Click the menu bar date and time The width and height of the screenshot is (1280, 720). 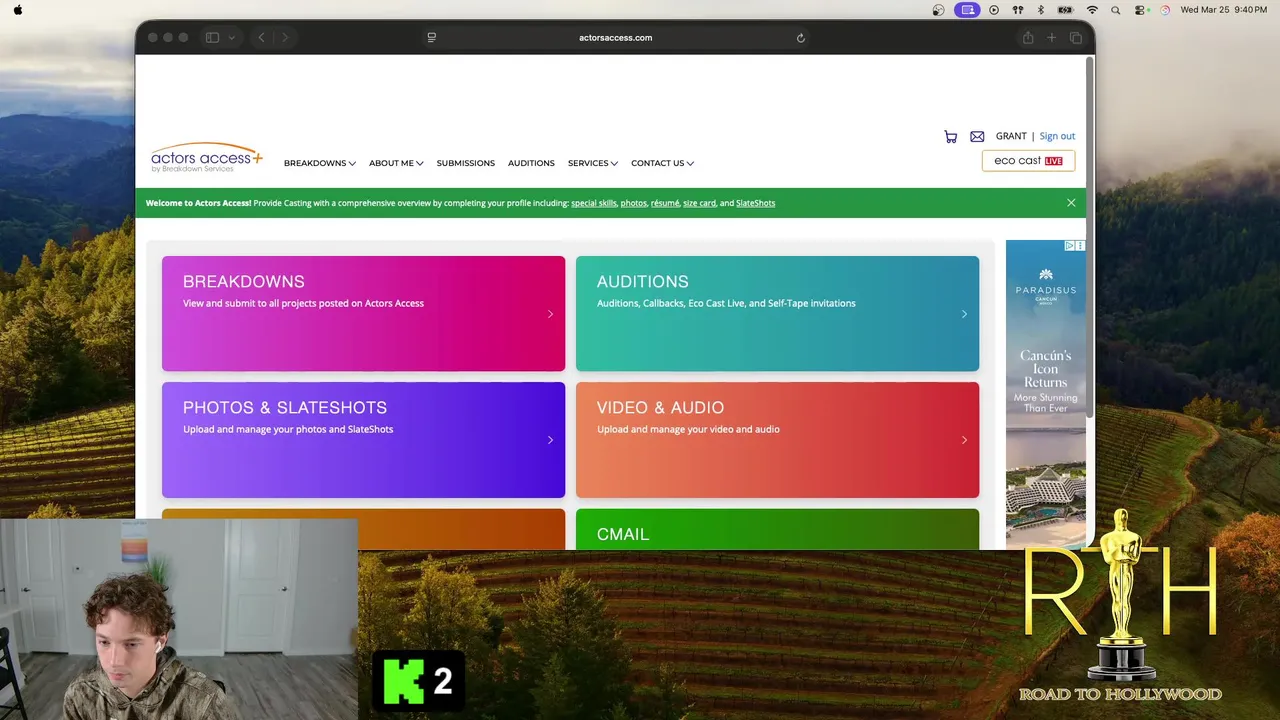[1224, 10]
